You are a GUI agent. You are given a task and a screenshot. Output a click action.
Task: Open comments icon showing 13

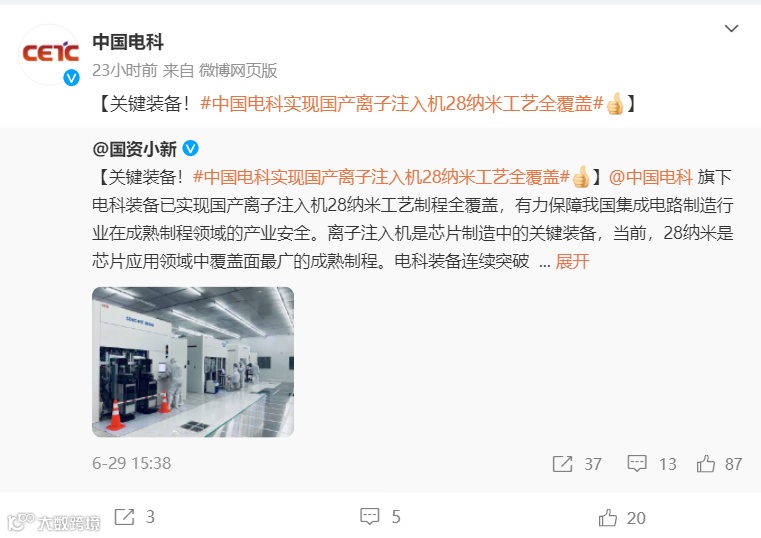click(637, 463)
